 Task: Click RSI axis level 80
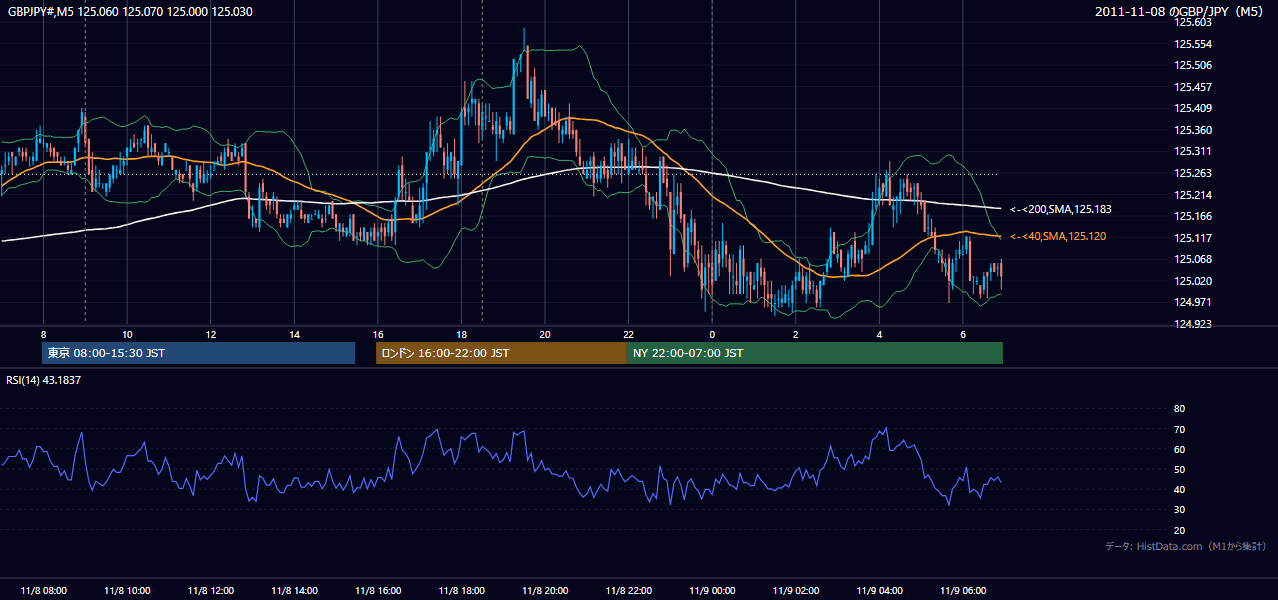click(1179, 409)
